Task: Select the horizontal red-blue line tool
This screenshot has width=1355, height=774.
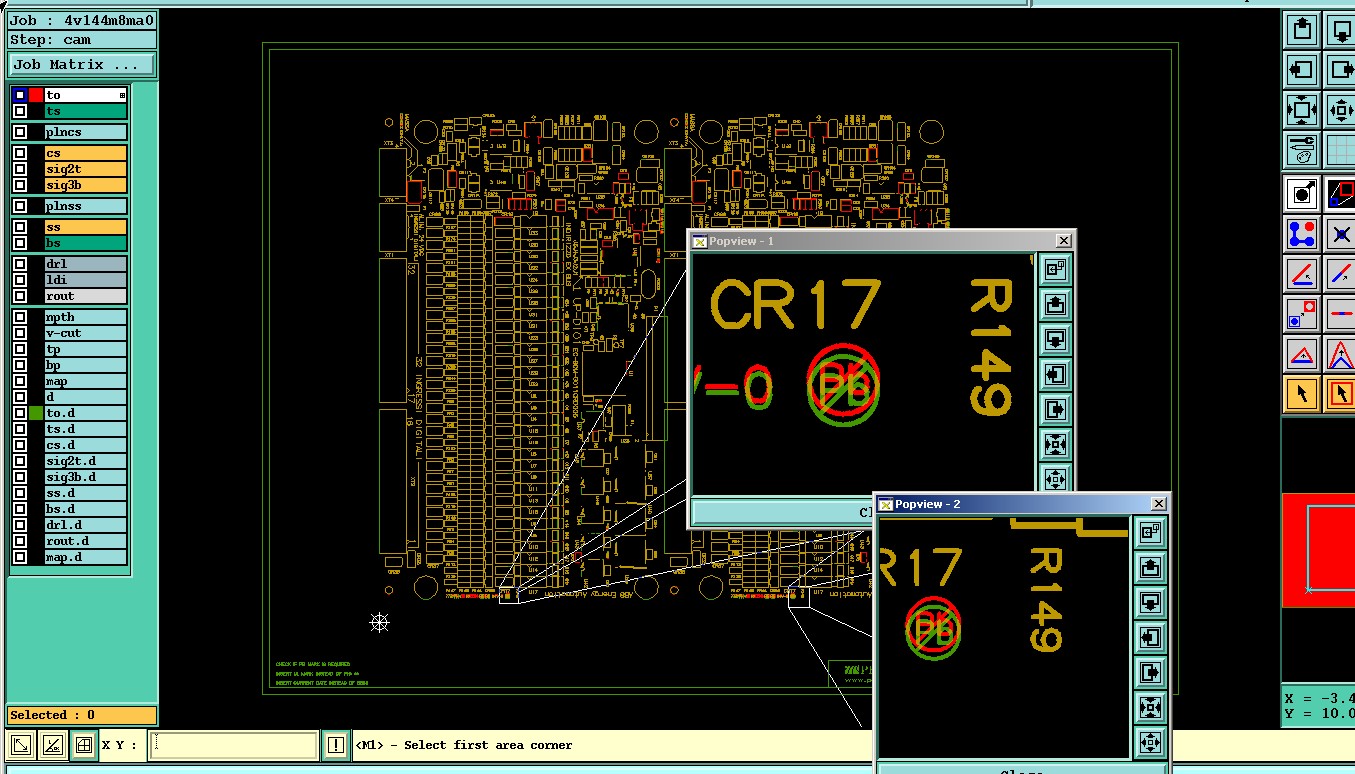Action: [1340, 313]
